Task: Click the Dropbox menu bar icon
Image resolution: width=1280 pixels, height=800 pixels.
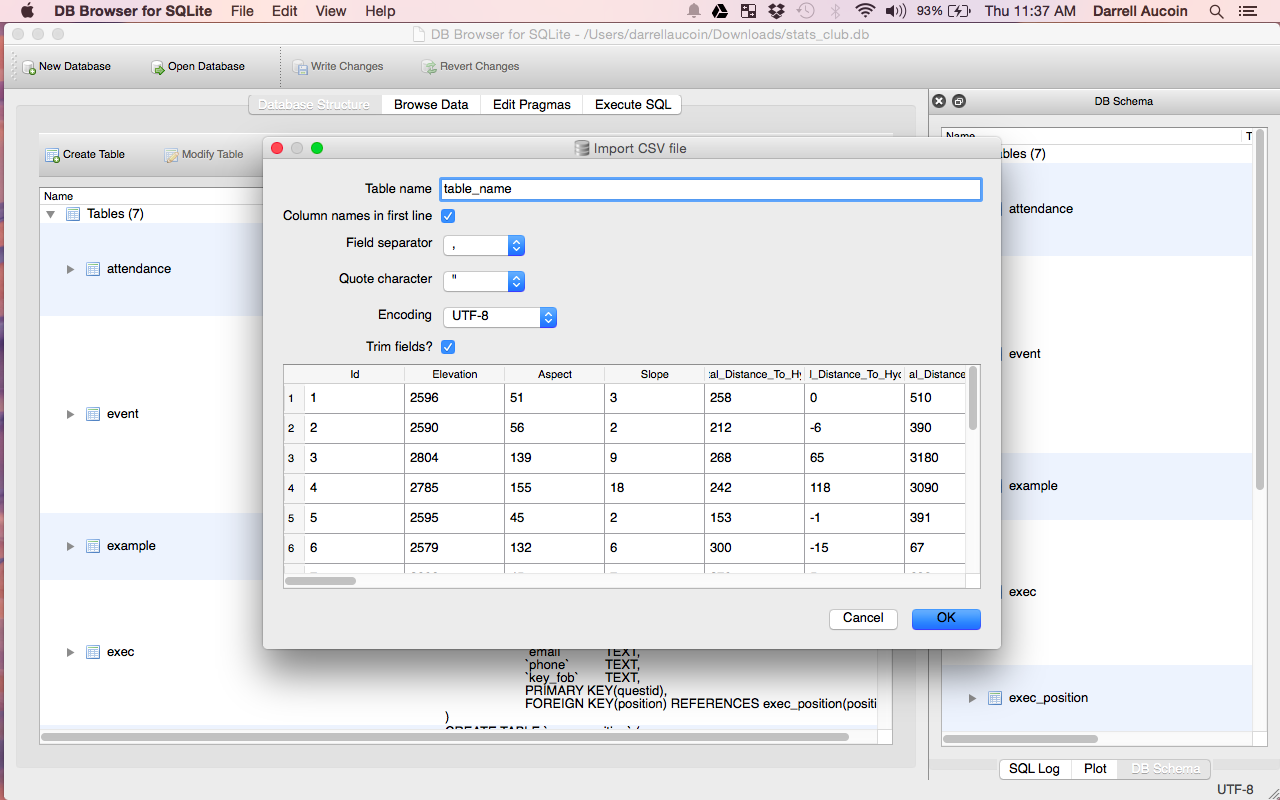Action: point(777,11)
